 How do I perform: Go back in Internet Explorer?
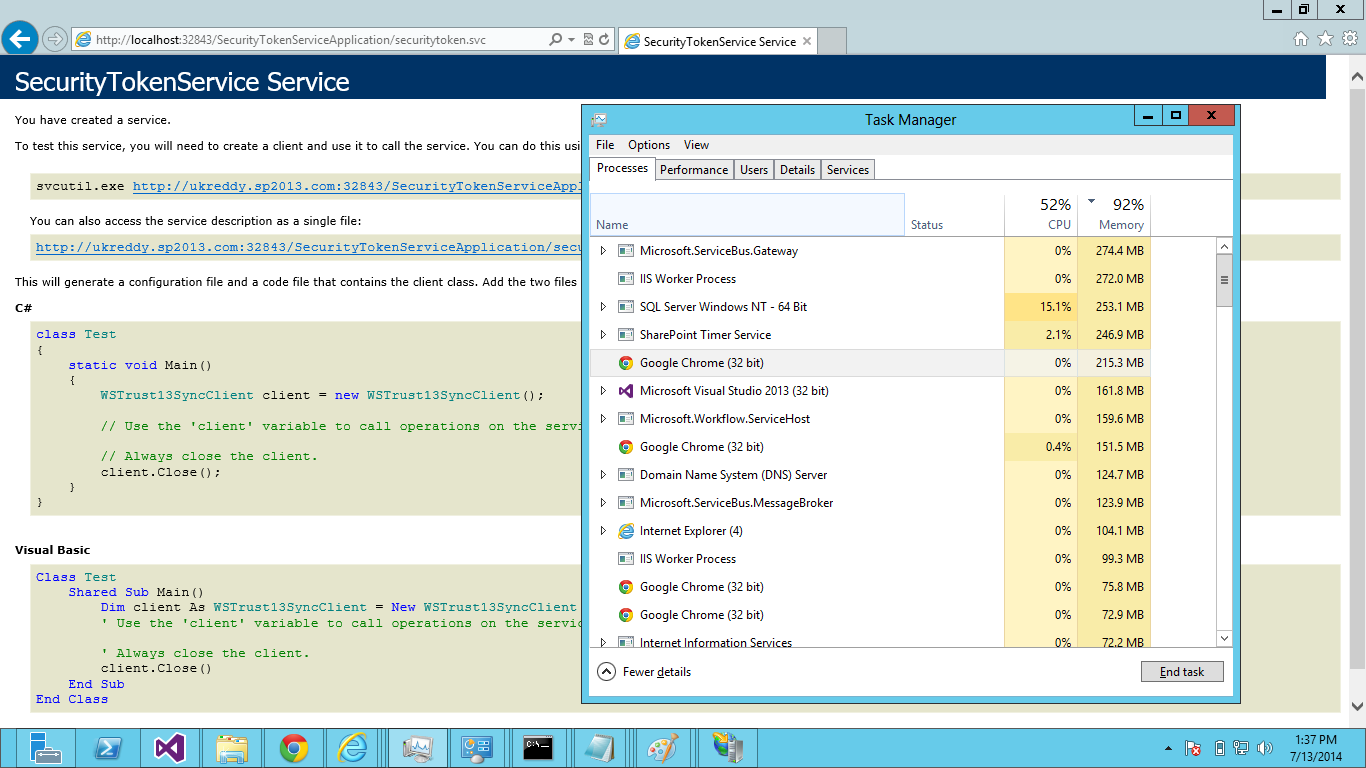click(x=20, y=39)
